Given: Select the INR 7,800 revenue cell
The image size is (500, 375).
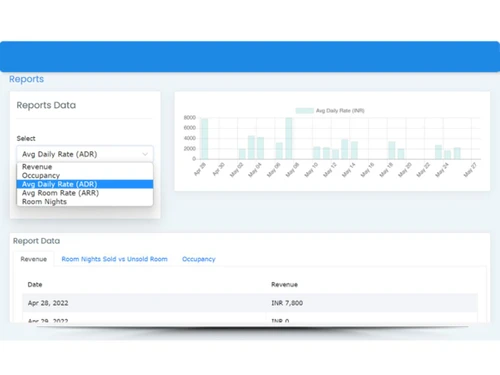Looking at the screenshot, I should 287,303.
